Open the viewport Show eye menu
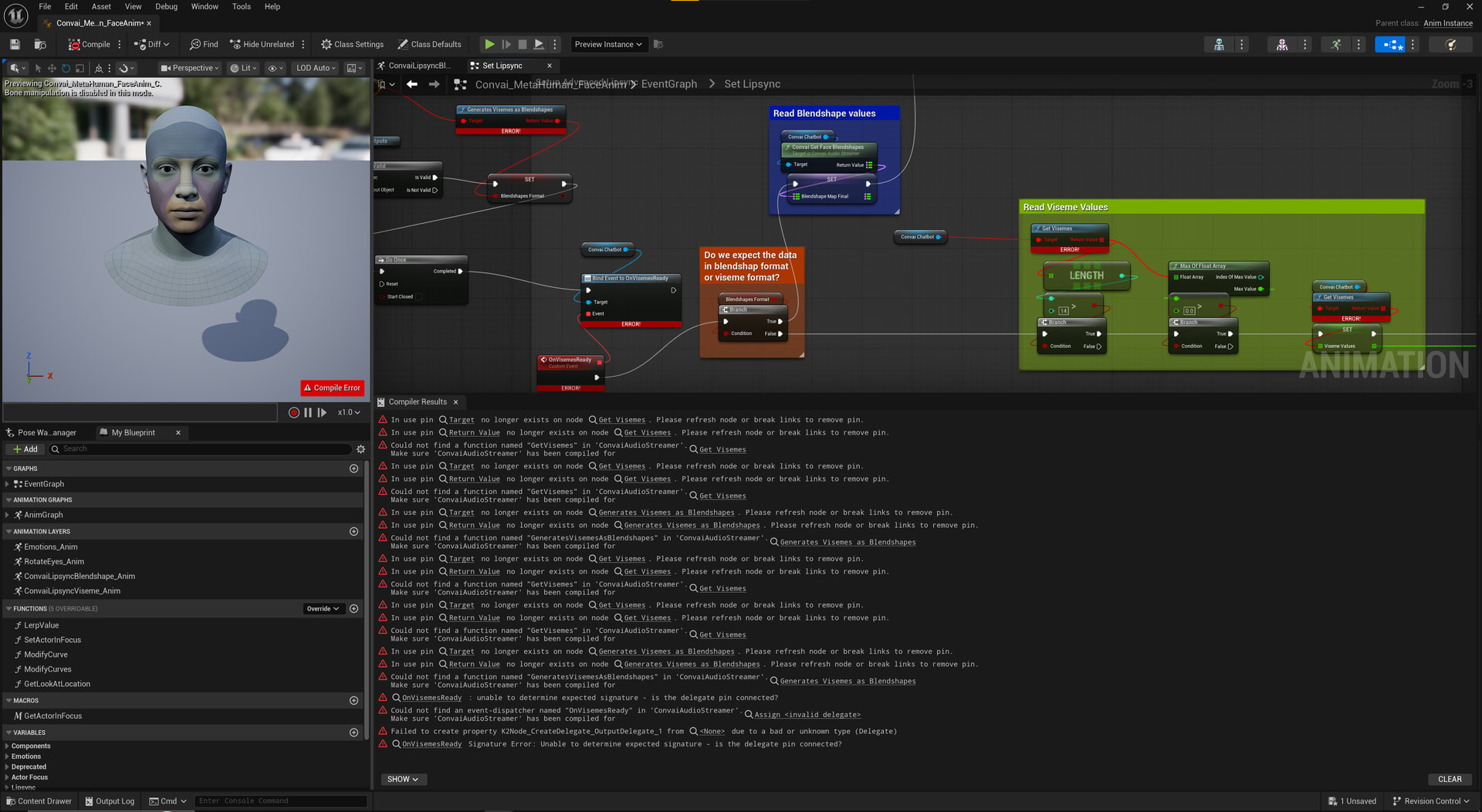Screen dimensions: 1482x812 274,68
